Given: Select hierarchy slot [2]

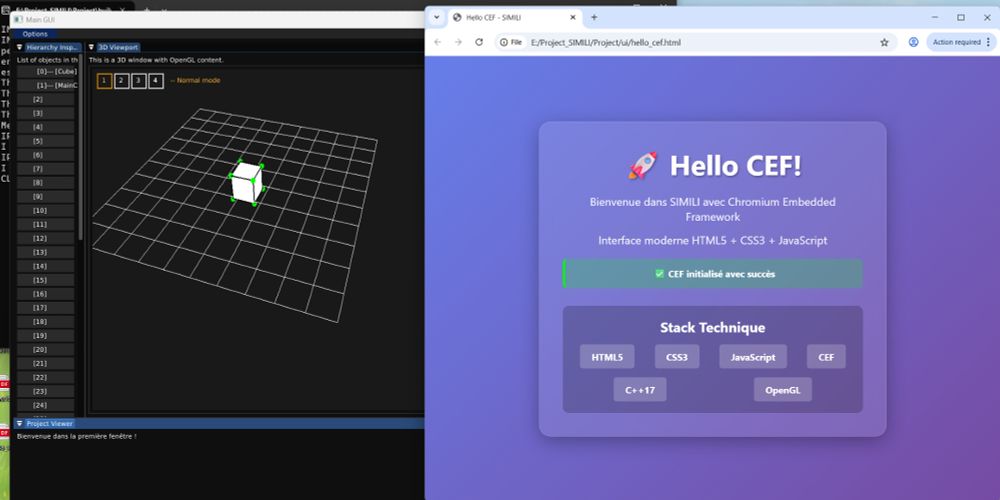Looking at the screenshot, I should point(45,99).
